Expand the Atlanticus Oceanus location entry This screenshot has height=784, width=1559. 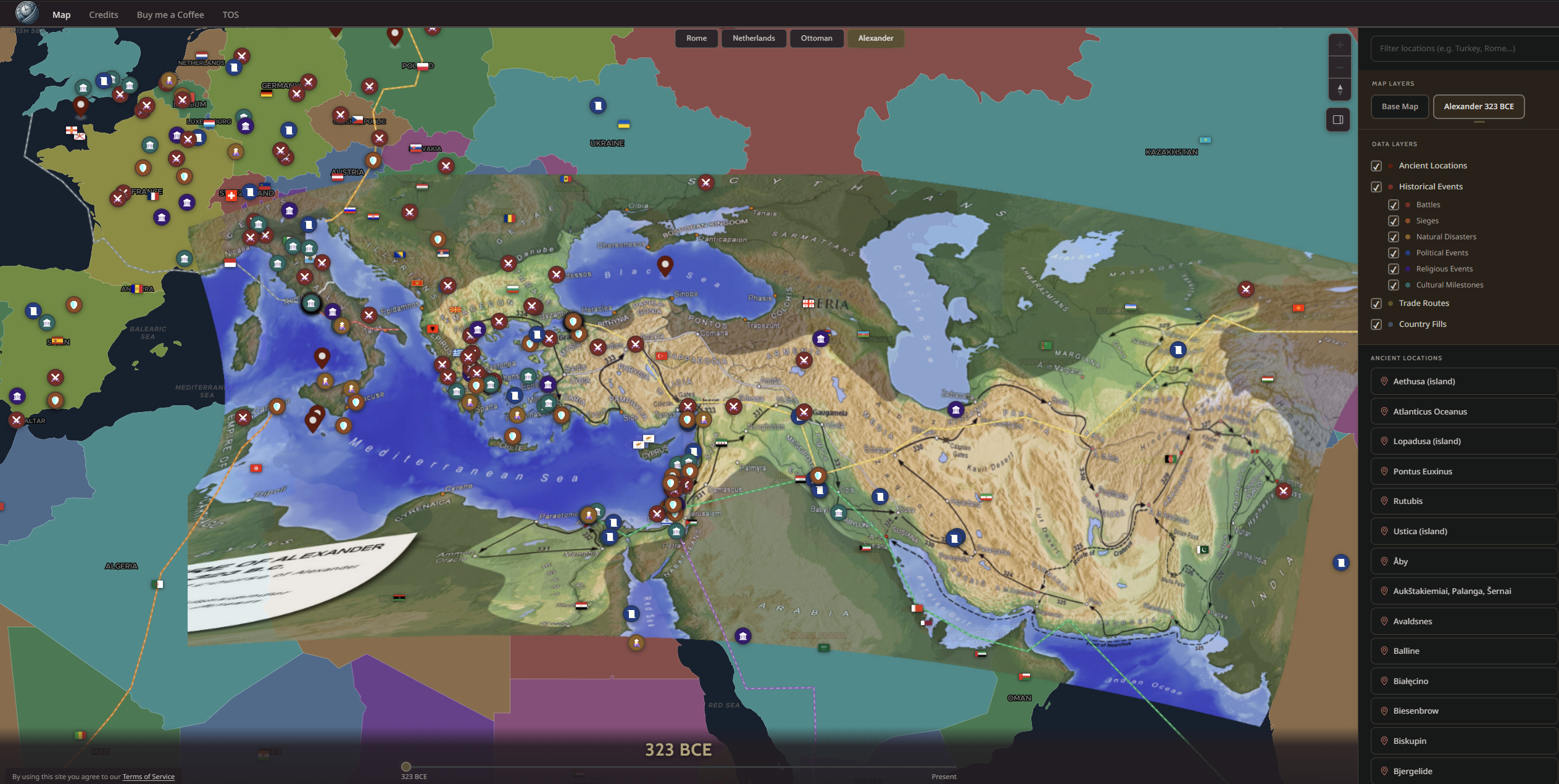click(x=1463, y=411)
